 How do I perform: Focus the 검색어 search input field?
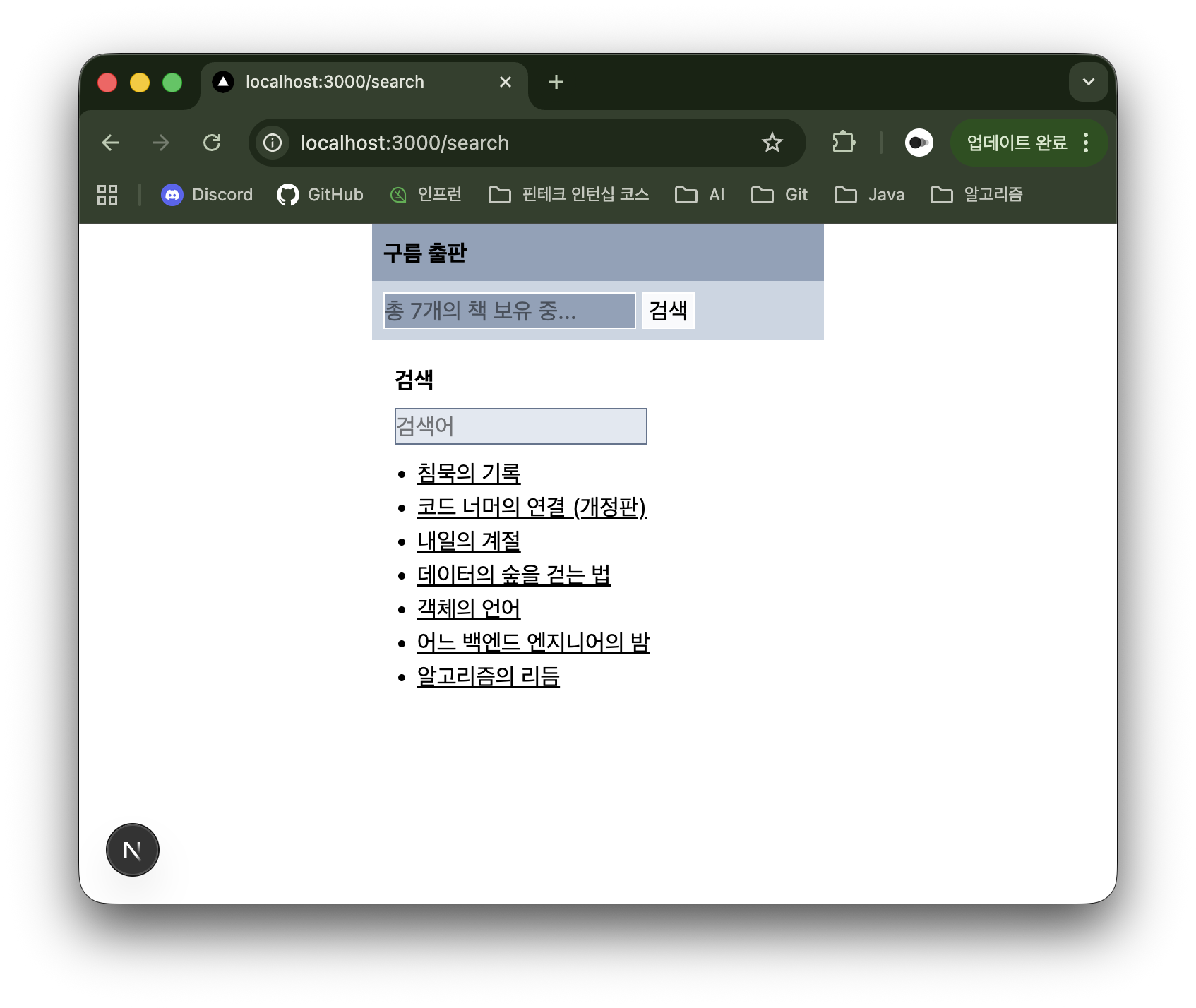click(520, 426)
